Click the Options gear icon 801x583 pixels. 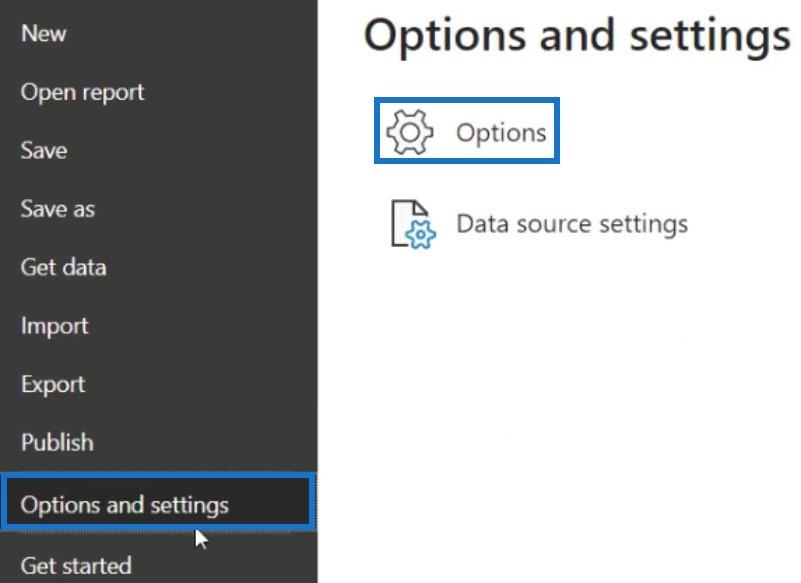pos(410,132)
